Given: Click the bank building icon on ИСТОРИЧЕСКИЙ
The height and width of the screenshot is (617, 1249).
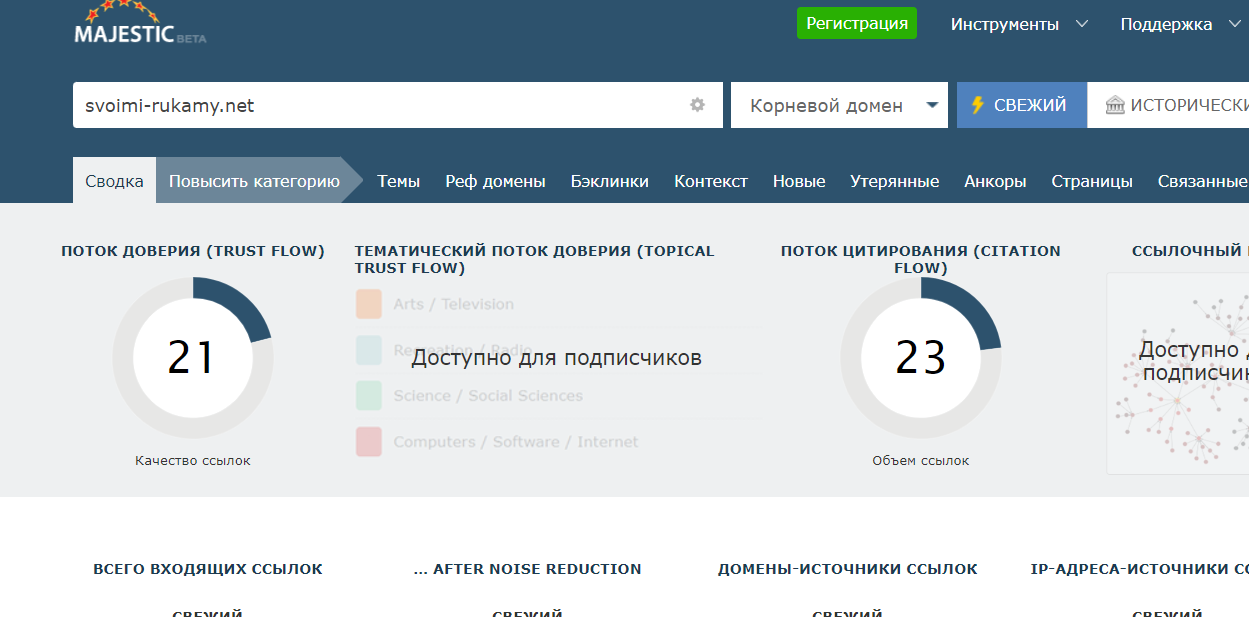Looking at the screenshot, I should coord(1115,105).
